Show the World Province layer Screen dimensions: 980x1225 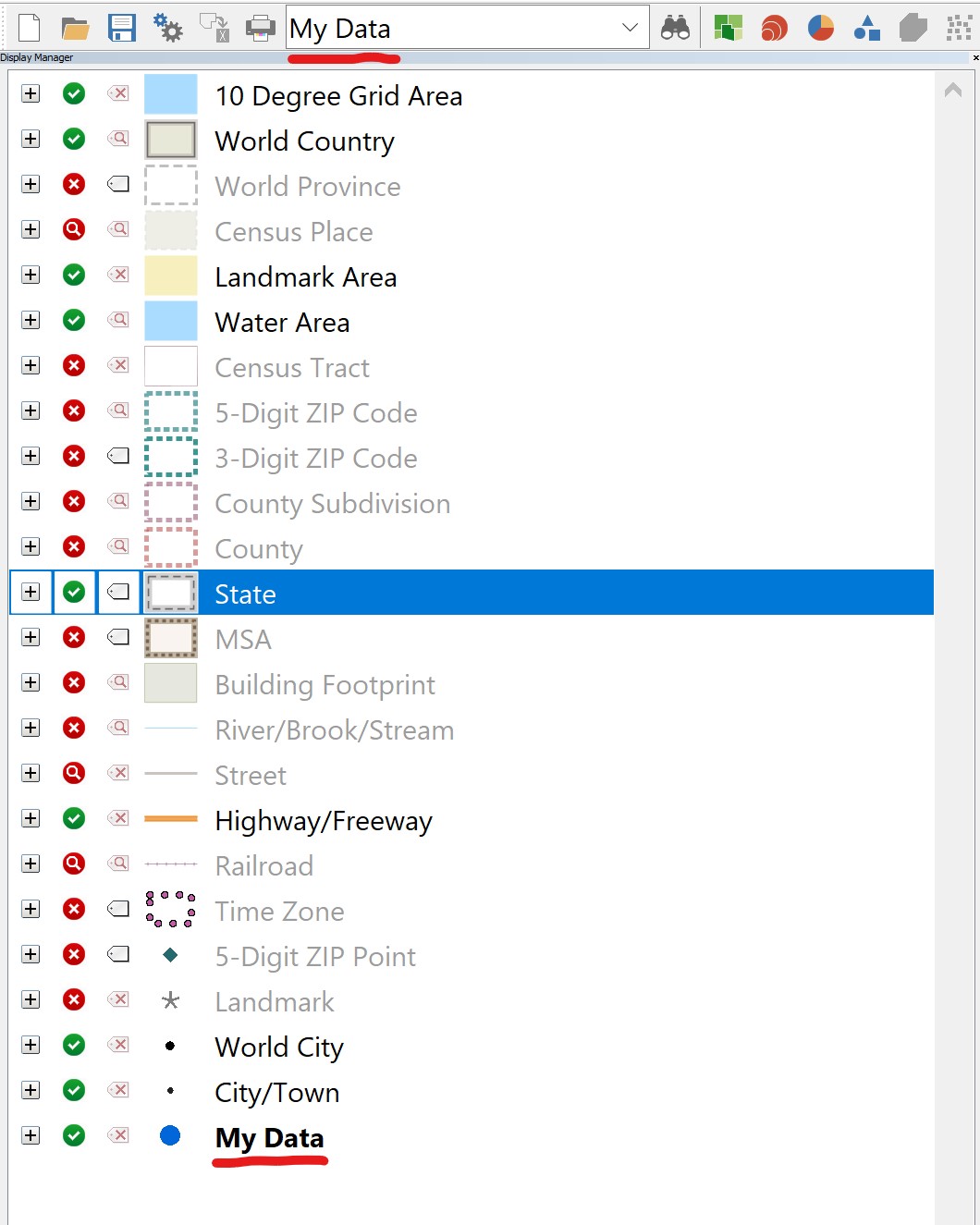(x=74, y=185)
